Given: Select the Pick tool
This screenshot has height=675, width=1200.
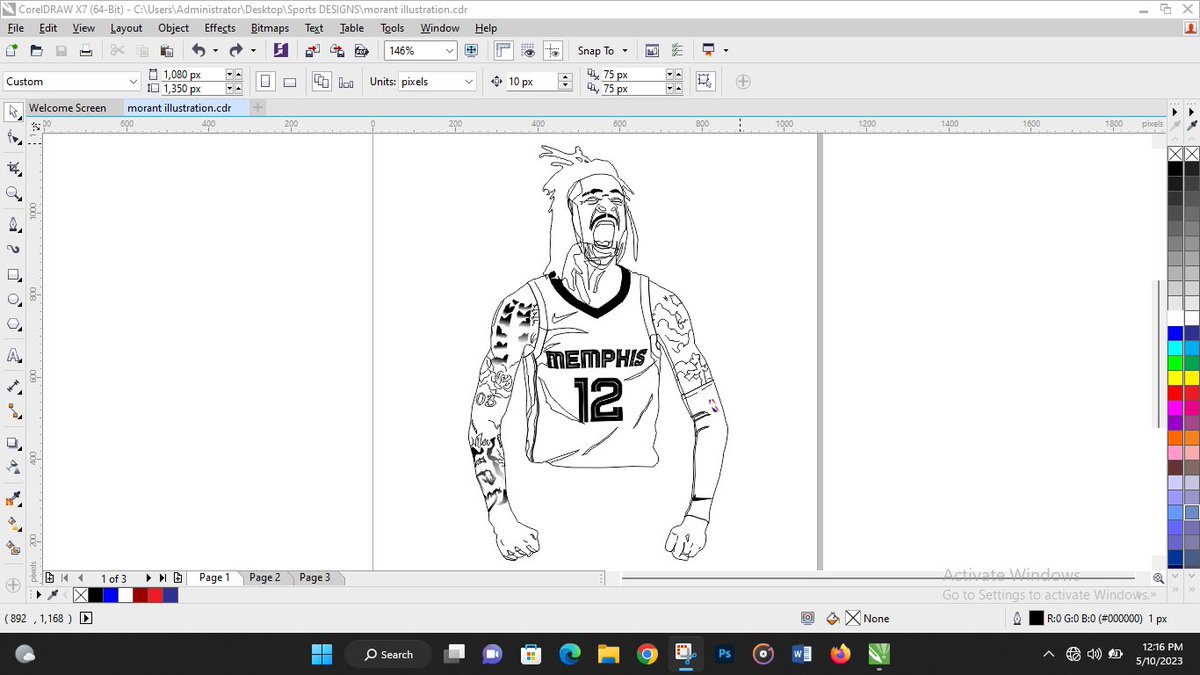Looking at the screenshot, I should pos(14,110).
